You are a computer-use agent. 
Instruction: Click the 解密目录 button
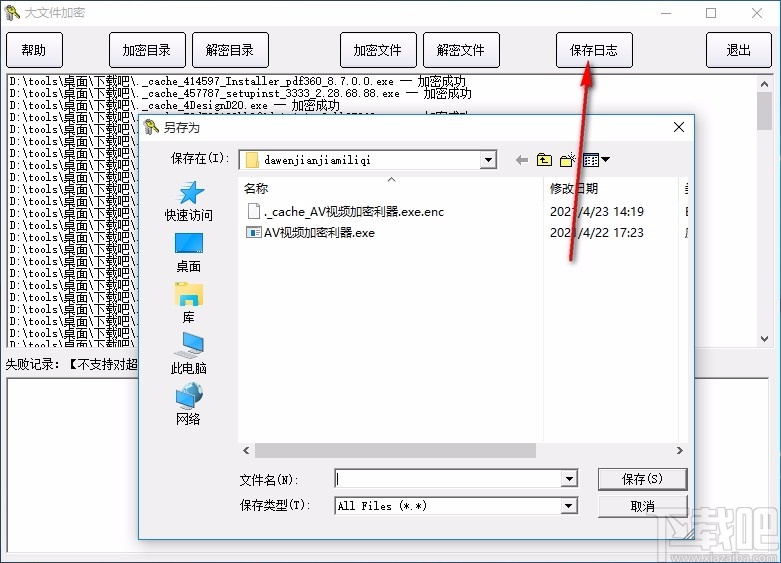[x=230, y=50]
